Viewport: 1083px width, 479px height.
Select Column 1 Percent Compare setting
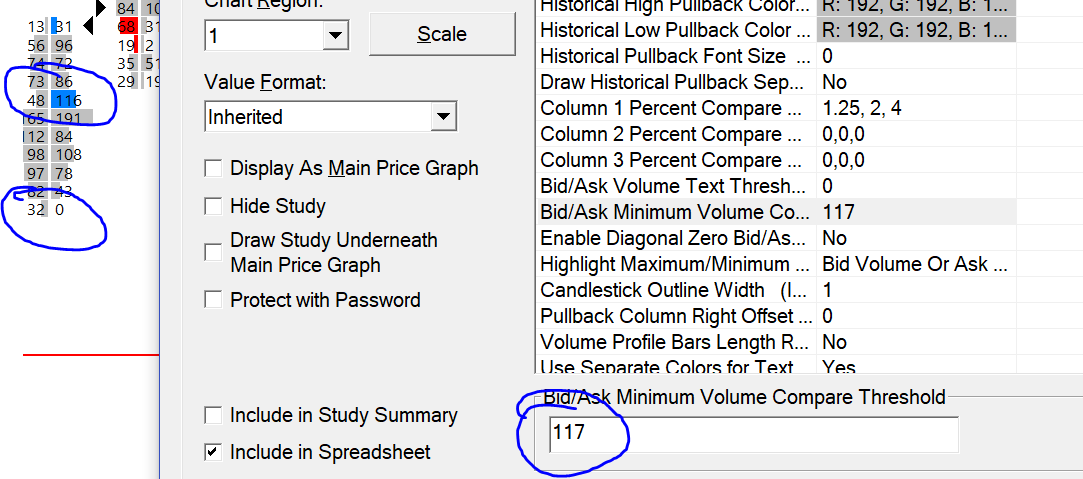click(x=676, y=108)
